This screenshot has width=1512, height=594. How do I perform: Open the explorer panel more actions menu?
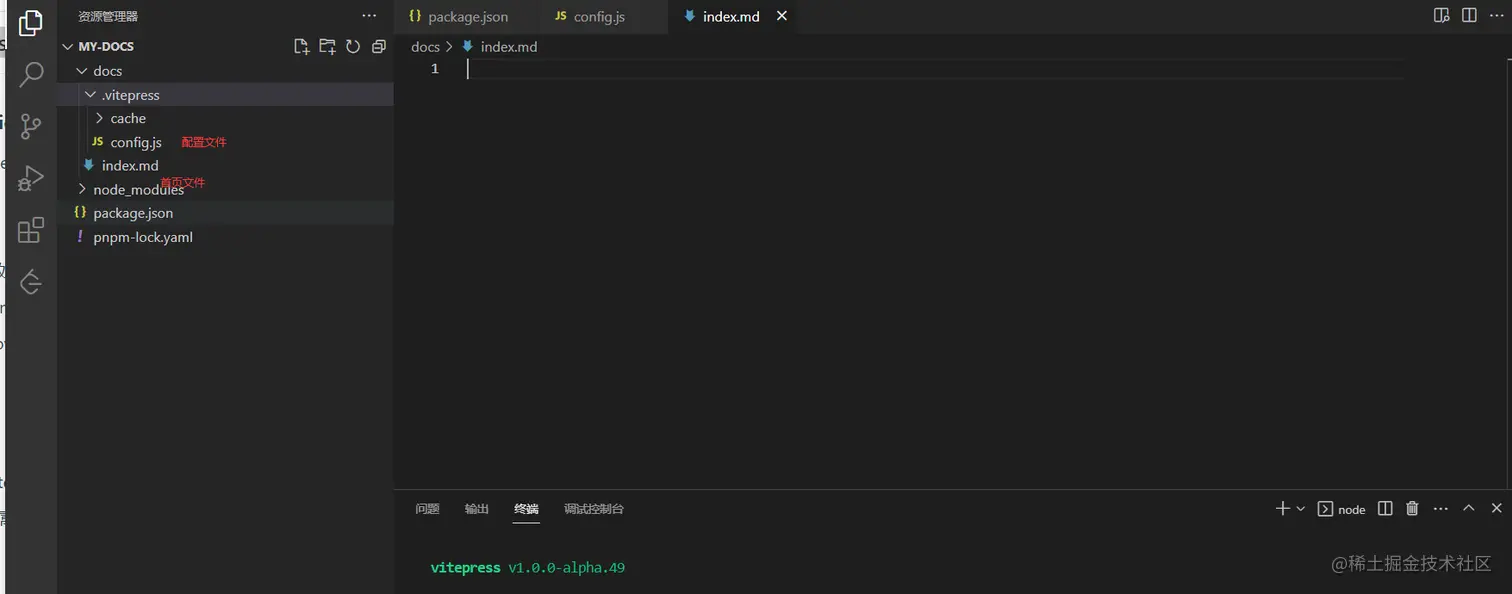click(369, 16)
